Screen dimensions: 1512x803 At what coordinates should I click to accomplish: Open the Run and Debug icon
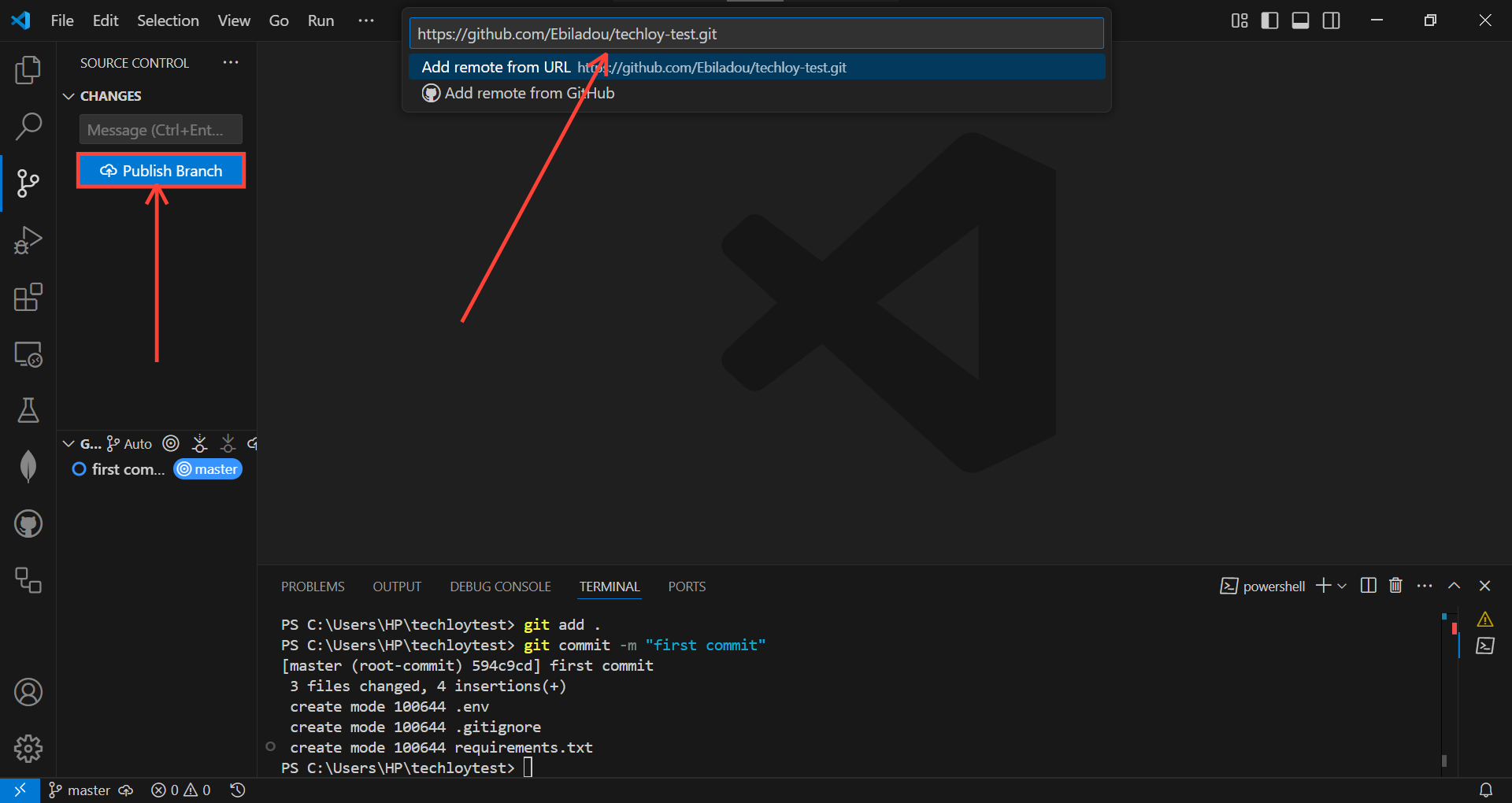point(28,240)
